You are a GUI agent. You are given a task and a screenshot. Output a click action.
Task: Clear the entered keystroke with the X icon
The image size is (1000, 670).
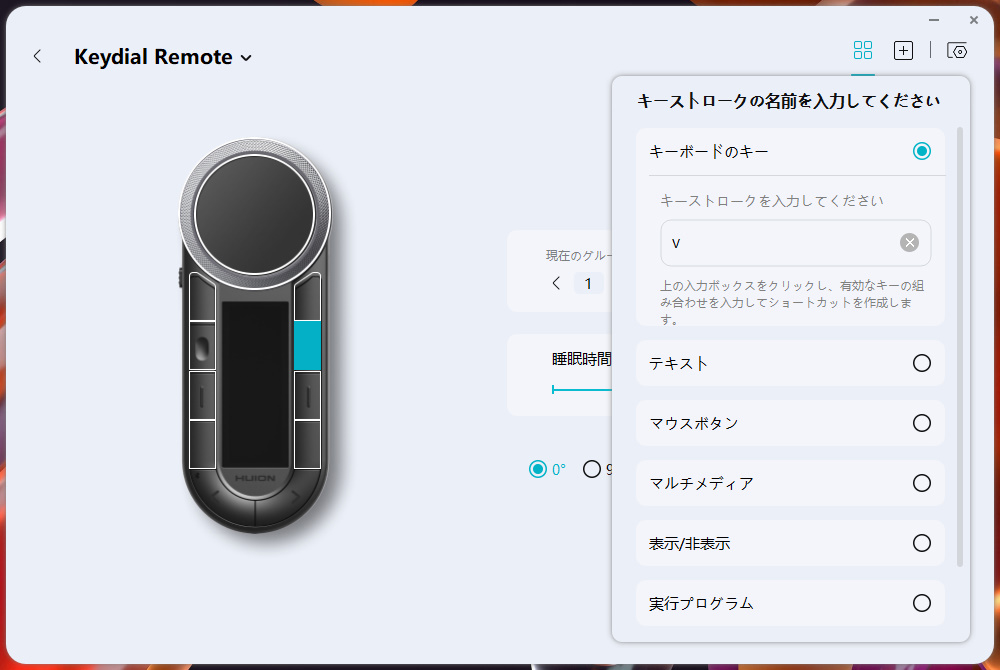pos(909,241)
